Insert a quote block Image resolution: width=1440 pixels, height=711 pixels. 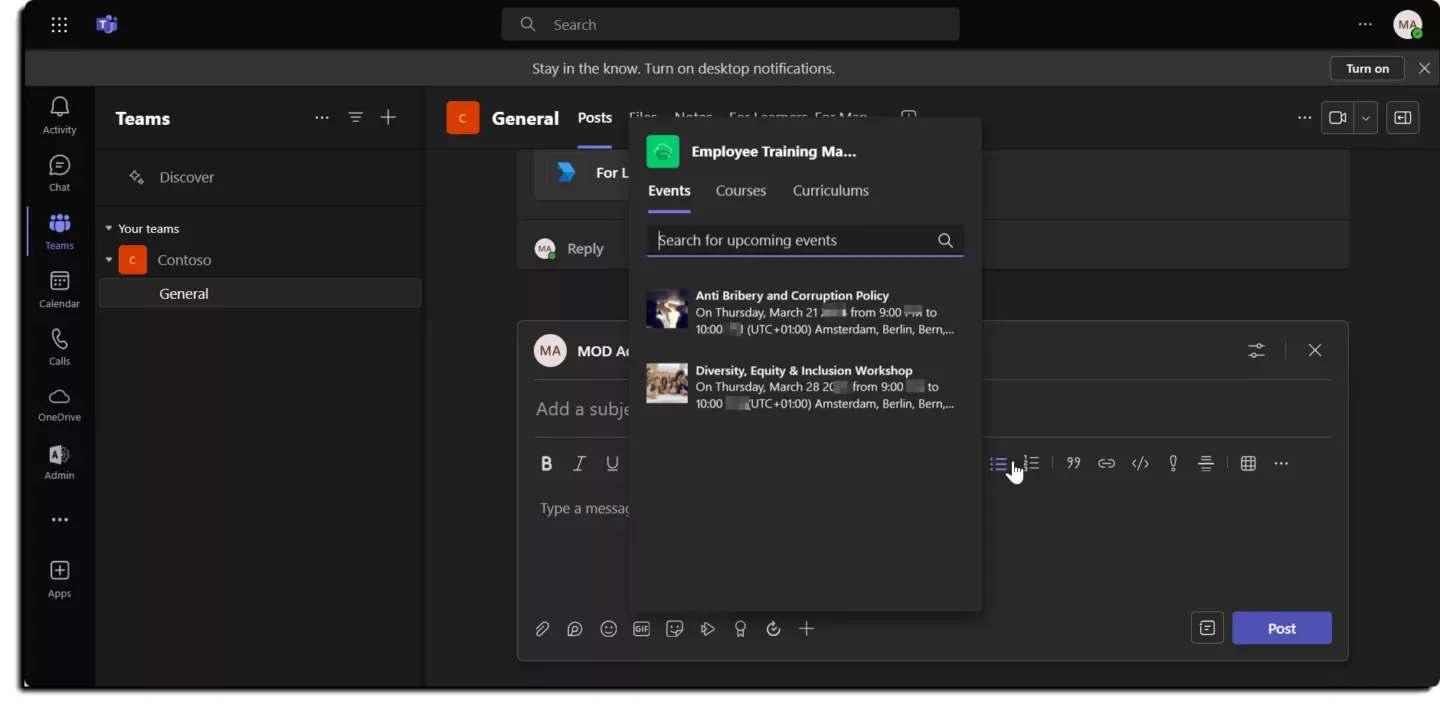[x=1073, y=463]
